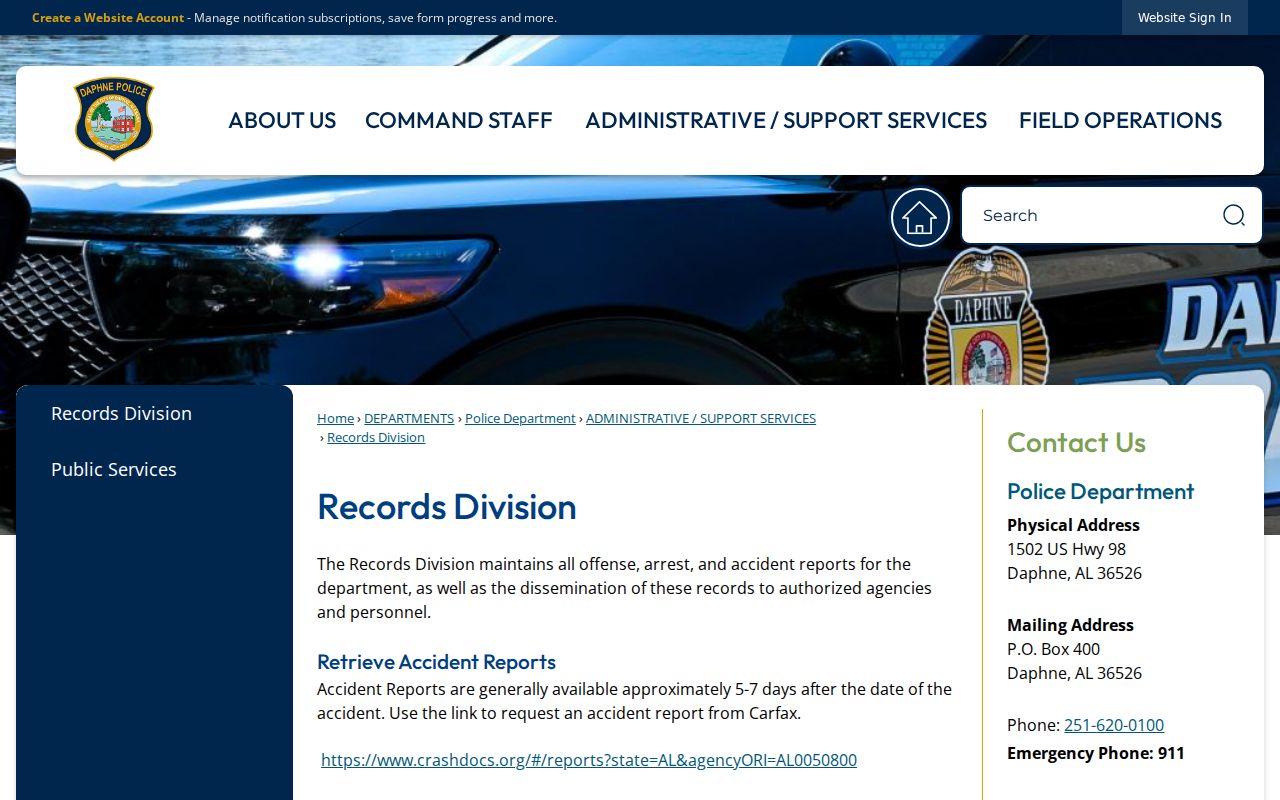Open the About Us menu
Image resolution: width=1280 pixels, height=800 pixels.
point(282,120)
